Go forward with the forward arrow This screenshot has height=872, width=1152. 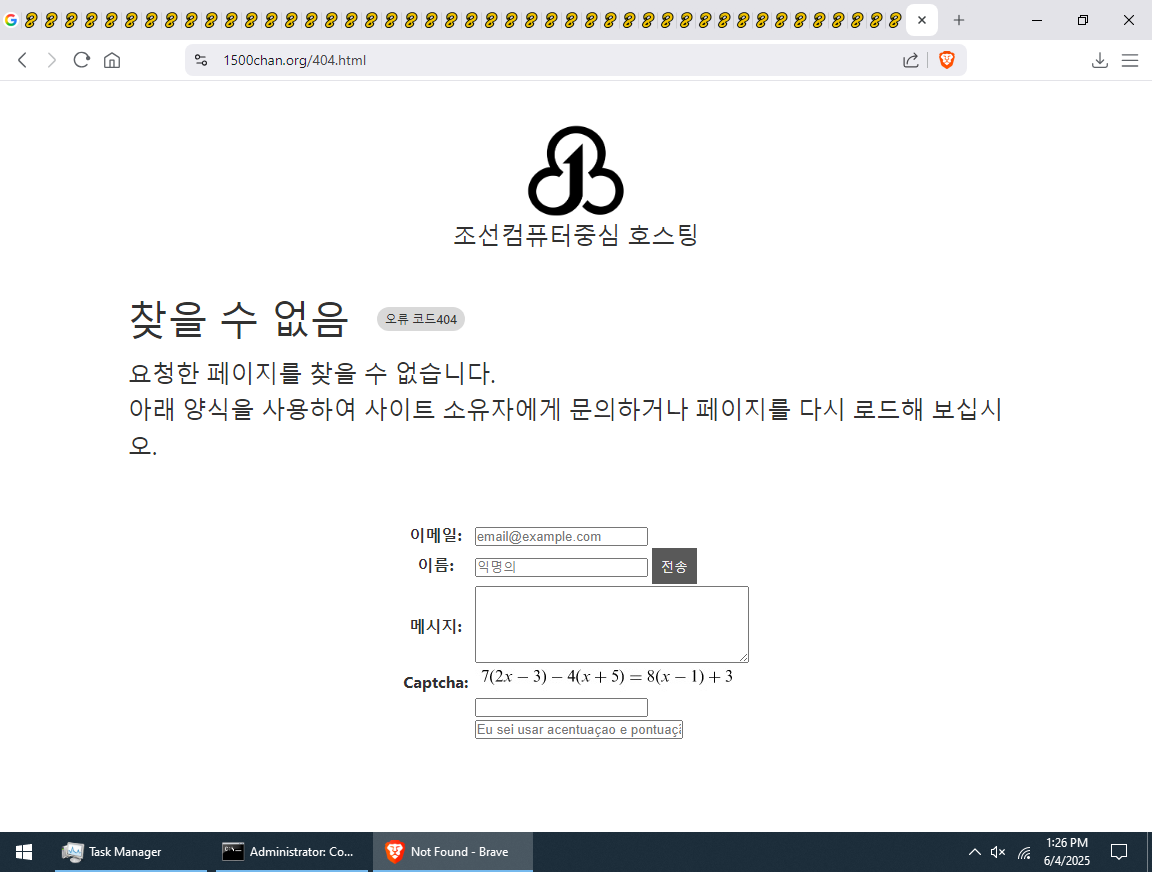pos(51,60)
